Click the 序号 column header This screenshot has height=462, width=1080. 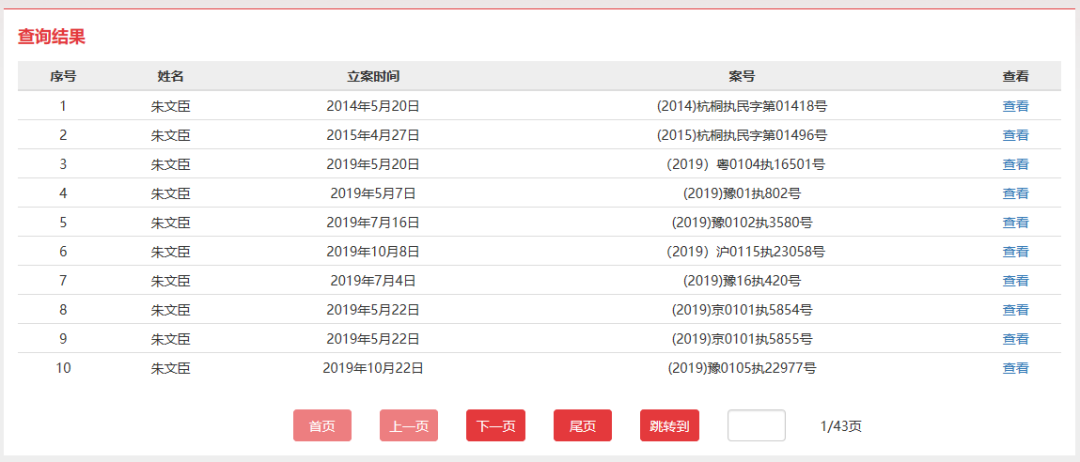(x=63, y=76)
